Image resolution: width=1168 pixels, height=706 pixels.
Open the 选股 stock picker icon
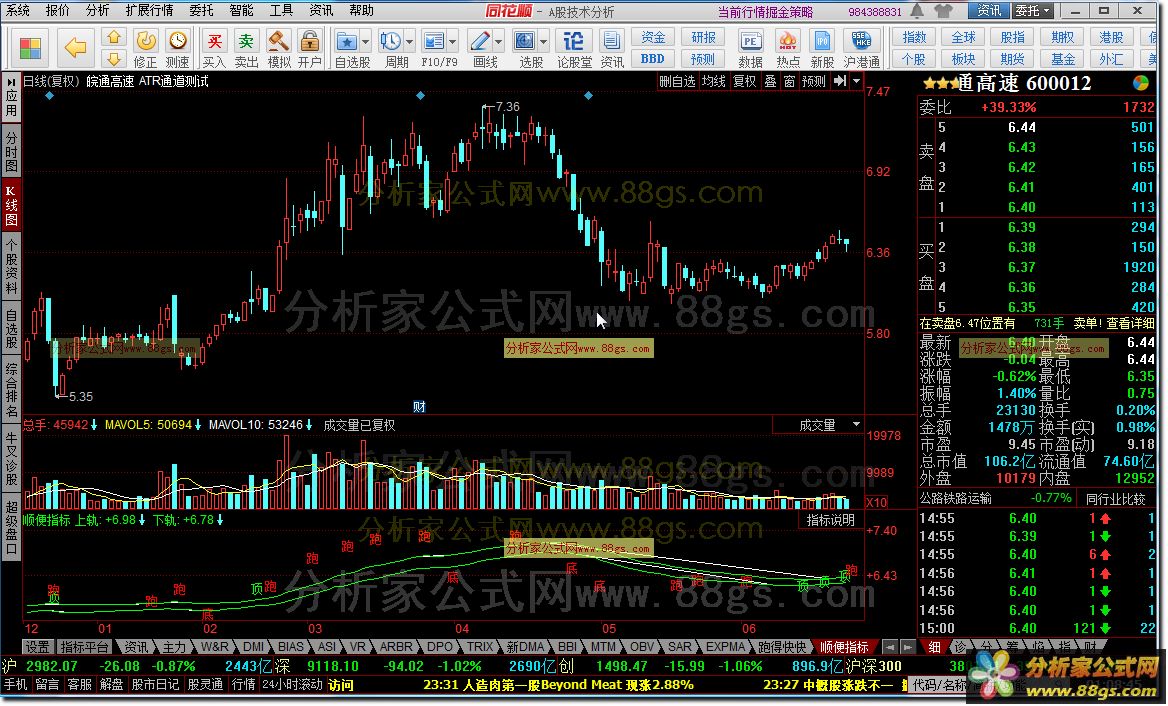click(x=525, y=48)
